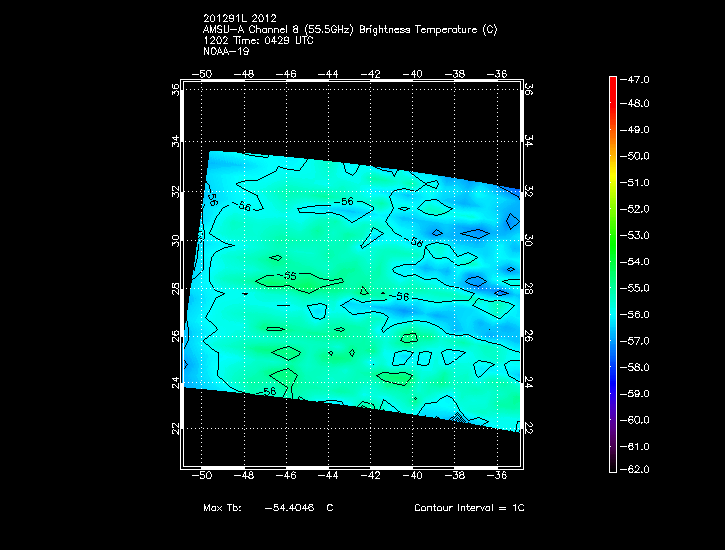This screenshot has width=725, height=550.
Task: Click the 28 latitude label on the left axis
Action: [175, 289]
